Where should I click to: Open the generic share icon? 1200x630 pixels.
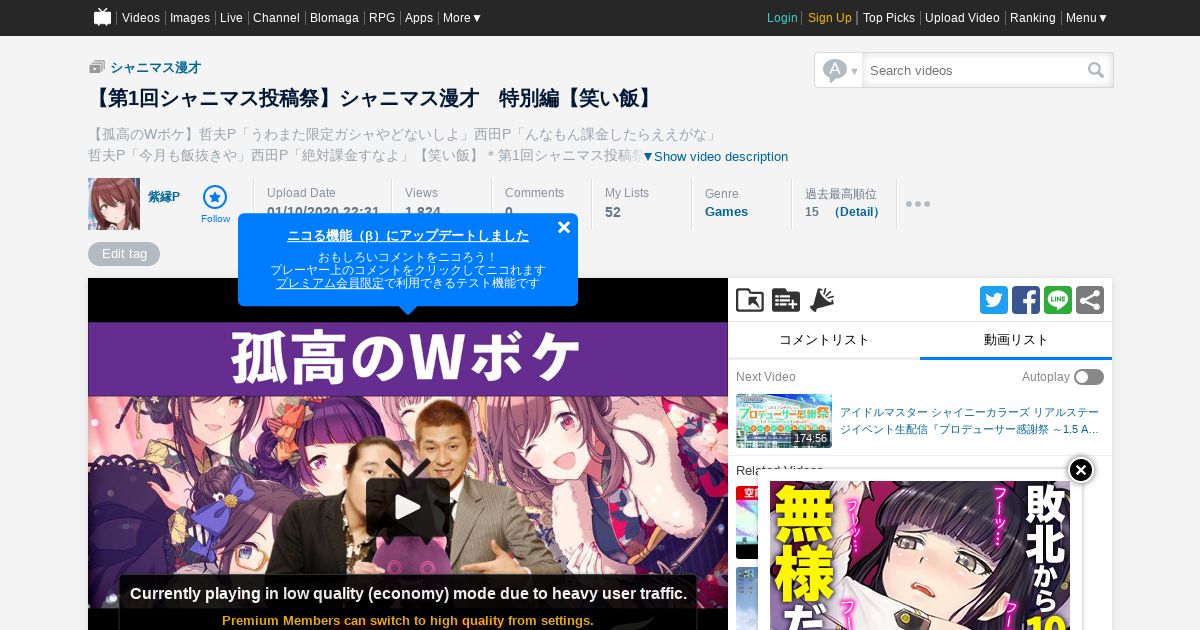coord(1090,300)
